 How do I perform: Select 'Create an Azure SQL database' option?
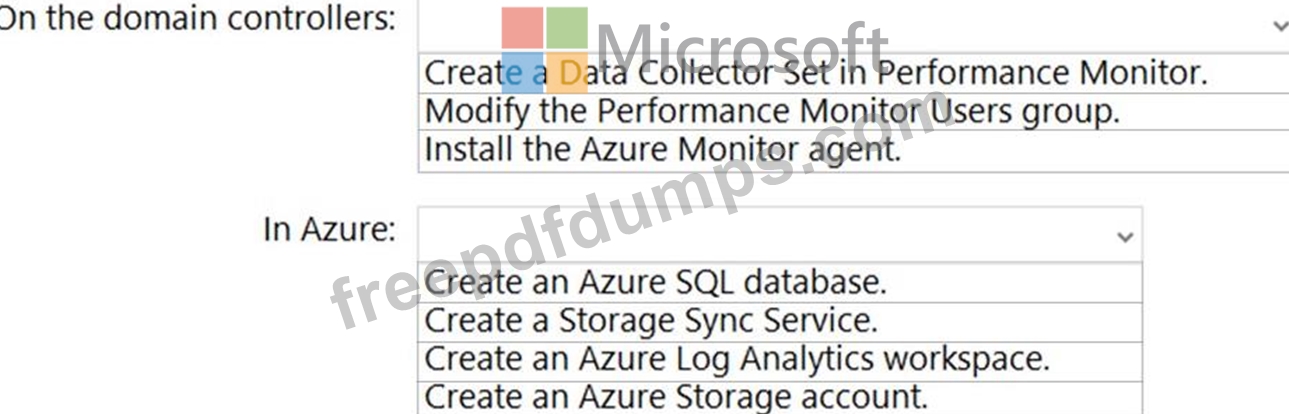pyautogui.click(x=656, y=282)
